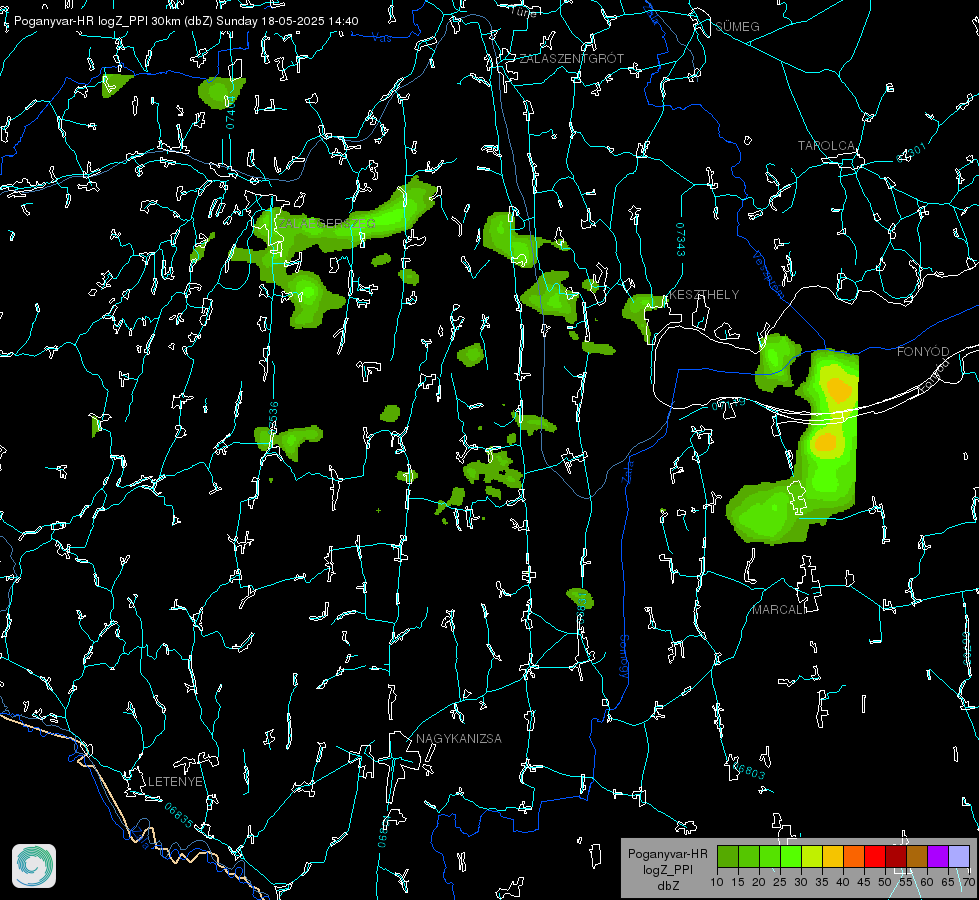Click the SÜMEG city label
979x900 pixels.
pos(737,27)
